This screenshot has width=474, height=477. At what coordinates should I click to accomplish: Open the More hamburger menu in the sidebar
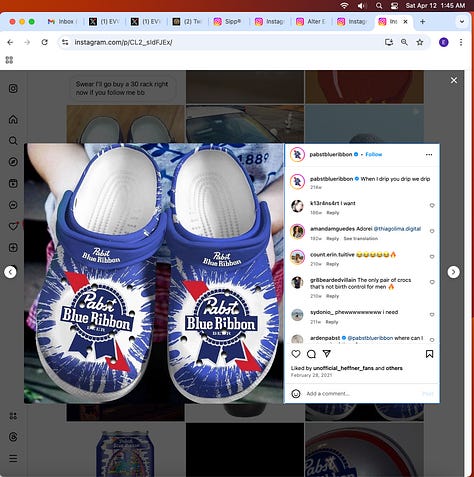coord(13,458)
